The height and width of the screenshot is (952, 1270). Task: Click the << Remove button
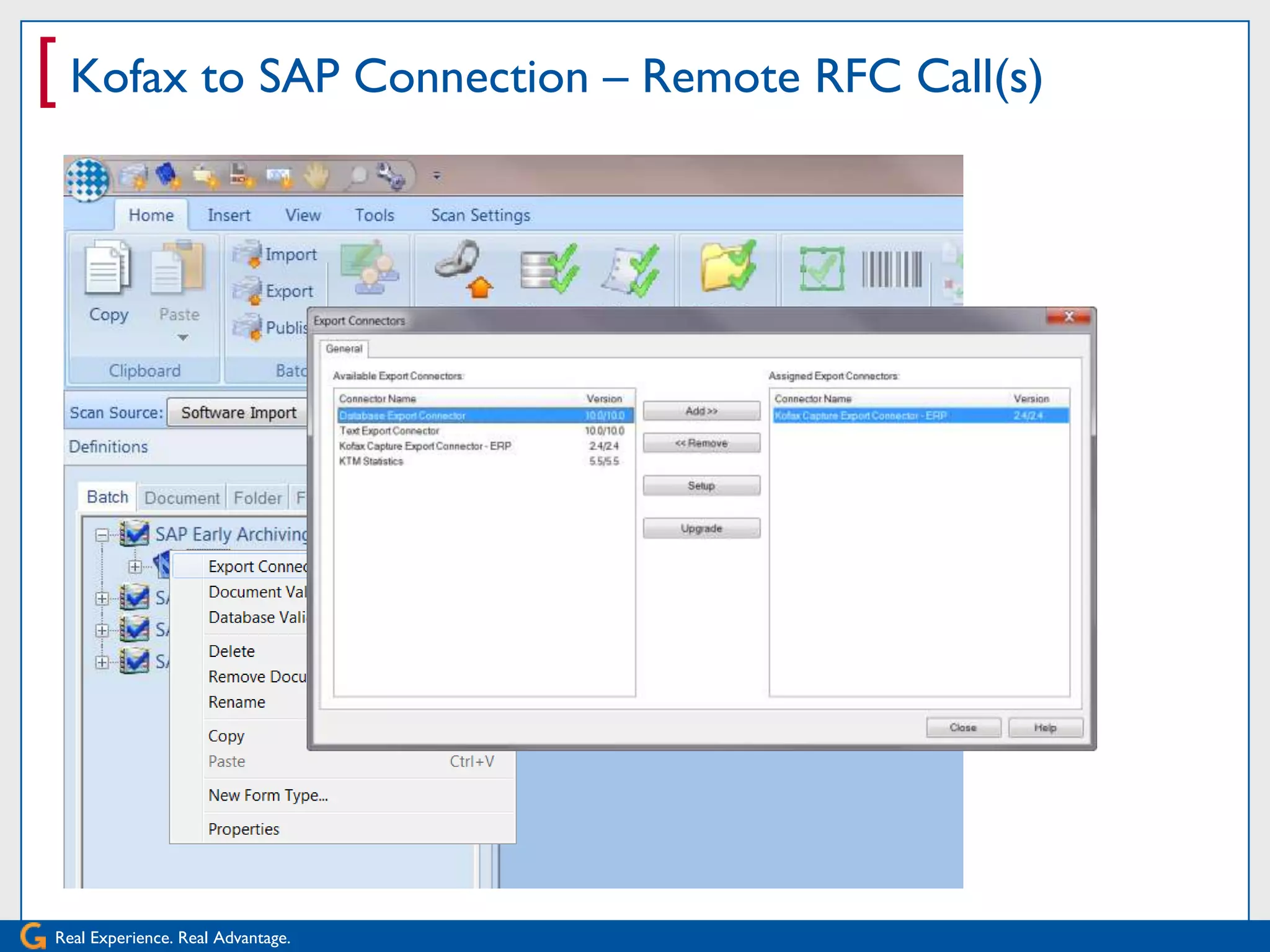coord(701,443)
